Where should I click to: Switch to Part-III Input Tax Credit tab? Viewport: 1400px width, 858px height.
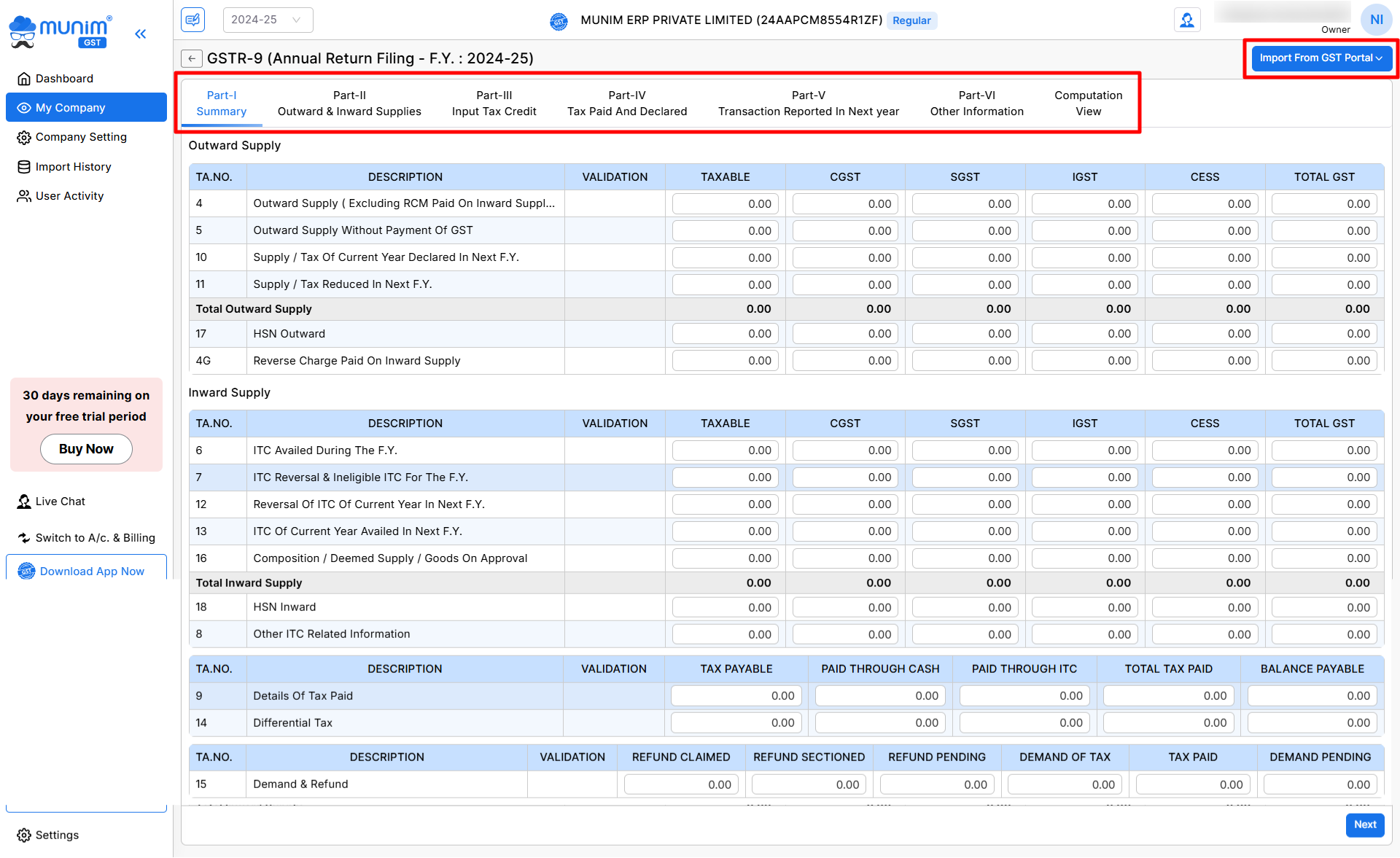click(494, 104)
